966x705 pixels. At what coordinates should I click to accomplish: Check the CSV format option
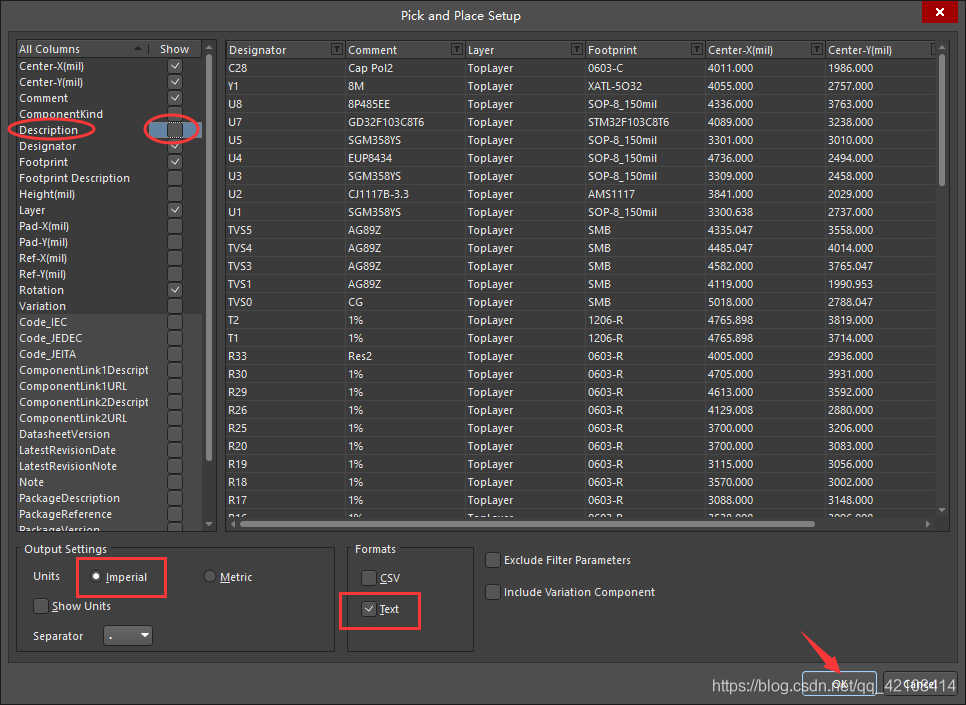368,577
